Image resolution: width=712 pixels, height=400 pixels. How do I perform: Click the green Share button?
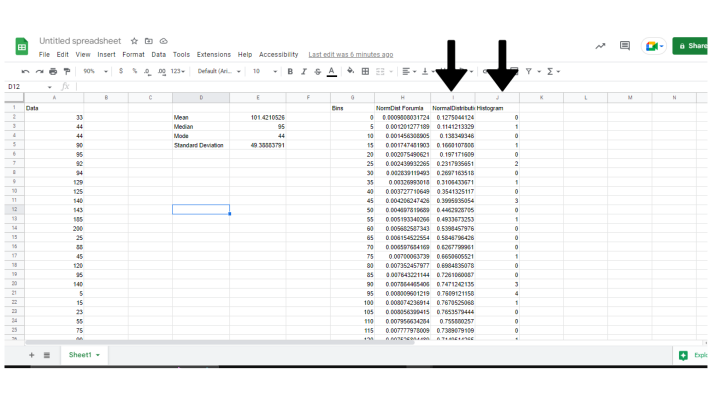point(691,46)
